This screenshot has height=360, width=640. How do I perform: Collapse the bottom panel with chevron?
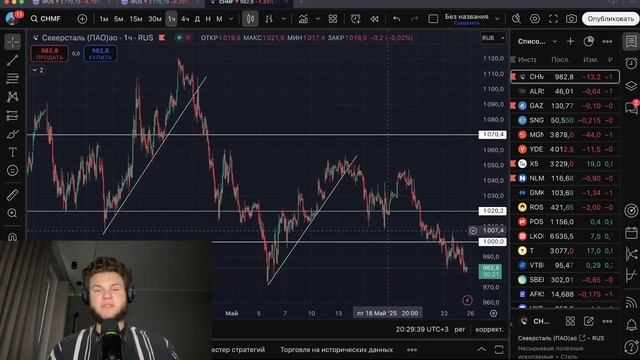(x=482, y=349)
